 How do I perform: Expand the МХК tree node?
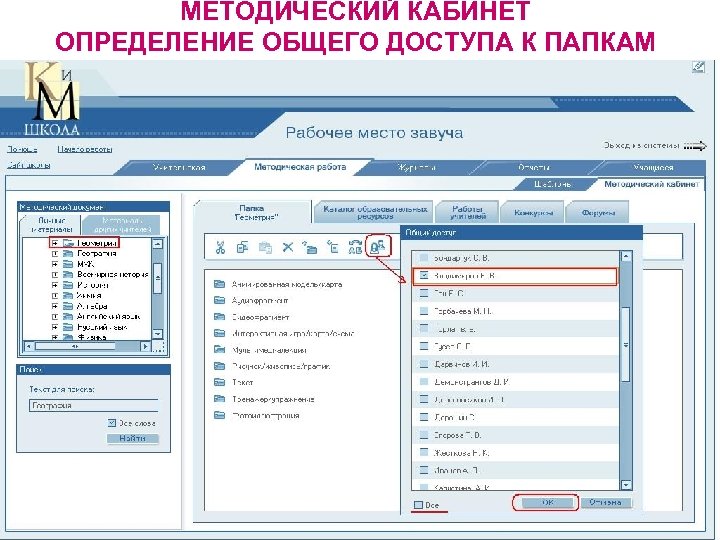tap(55, 264)
